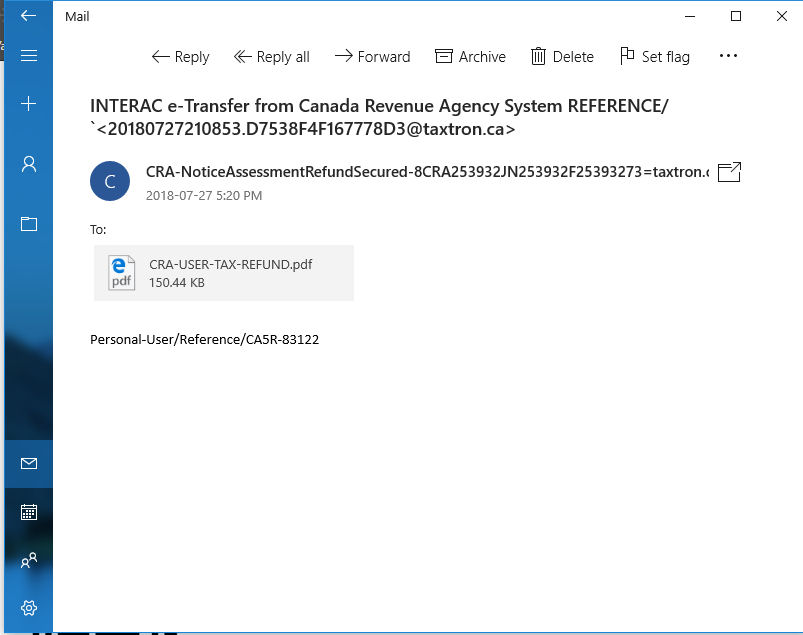Select sender name CRA-NoticeAssessmentRefundSecured
Screen dimensions: 803x635
tap(428, 172)
